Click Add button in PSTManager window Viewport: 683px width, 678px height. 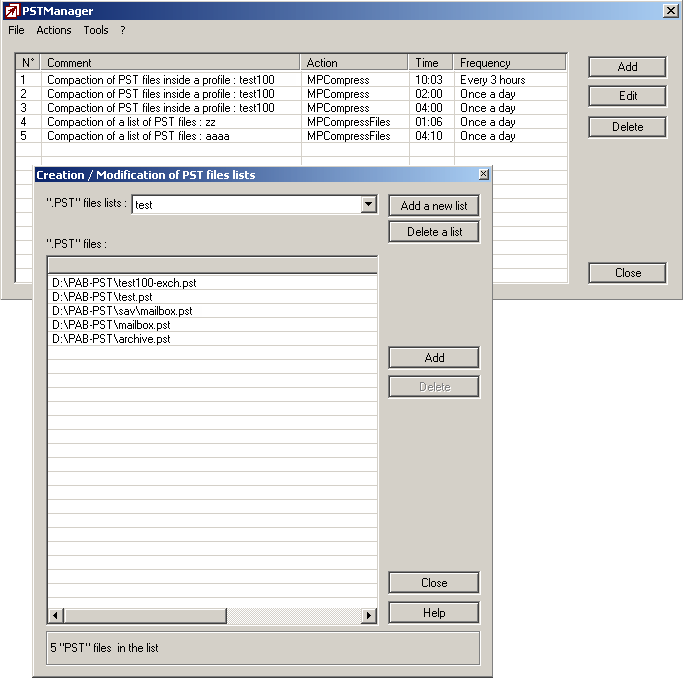[627, 67]
